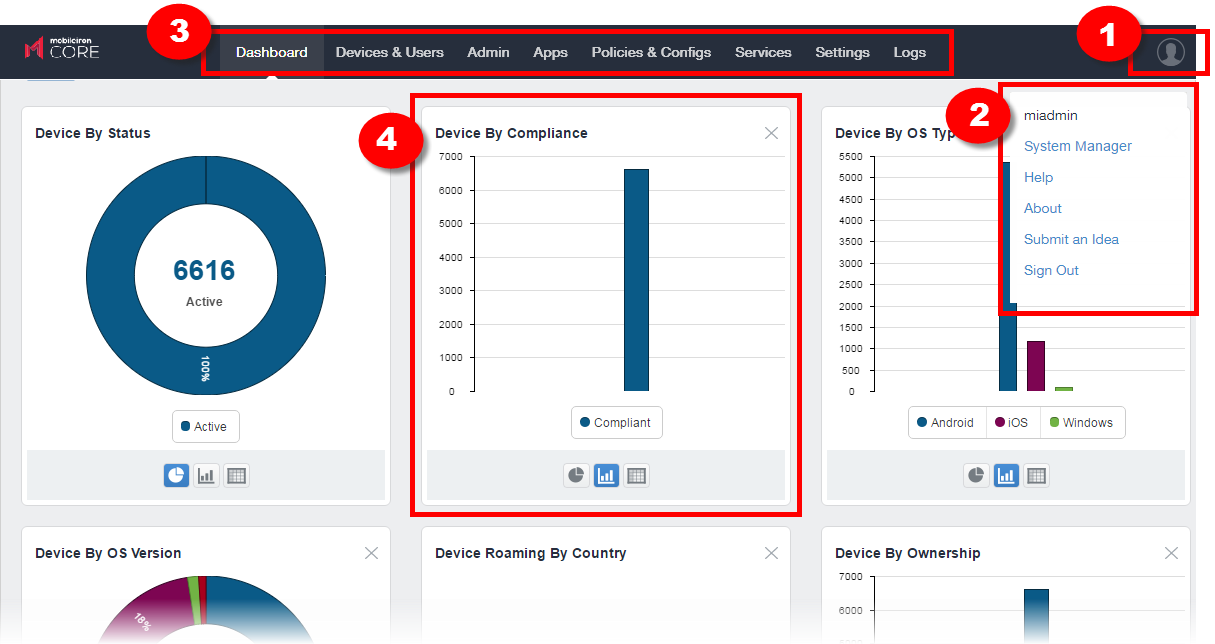Close the Device Roaming By Country widget

coord(771,553)
